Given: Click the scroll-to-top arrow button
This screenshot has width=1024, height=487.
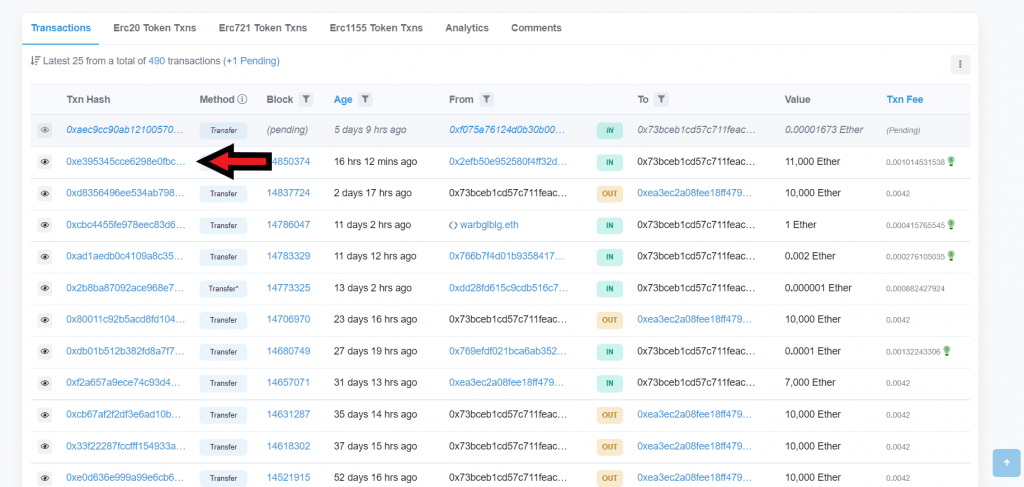Looking at the screenshot, I should pos(1006,463).
